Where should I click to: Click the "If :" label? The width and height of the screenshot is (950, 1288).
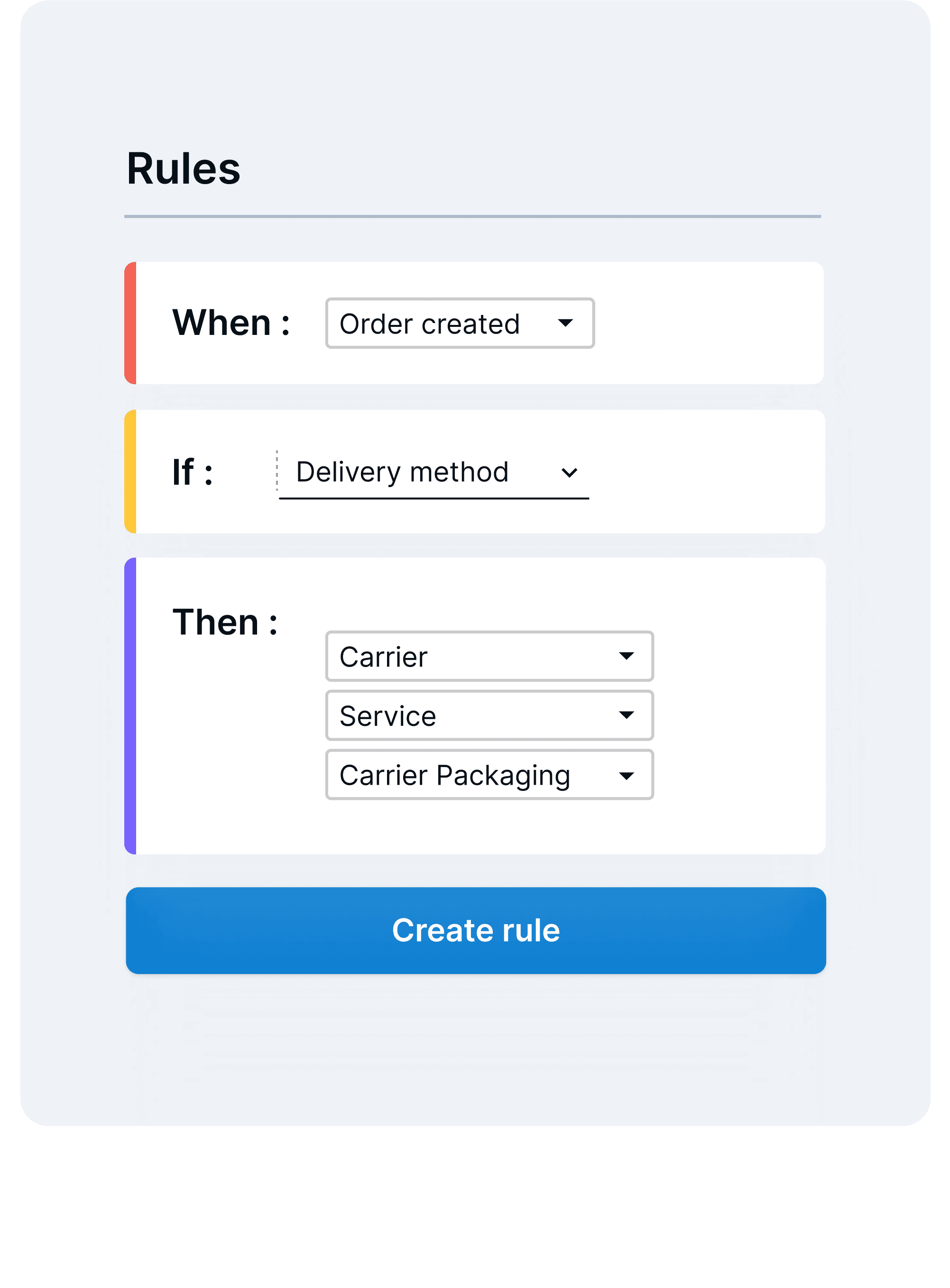click(x=193, y=473)
